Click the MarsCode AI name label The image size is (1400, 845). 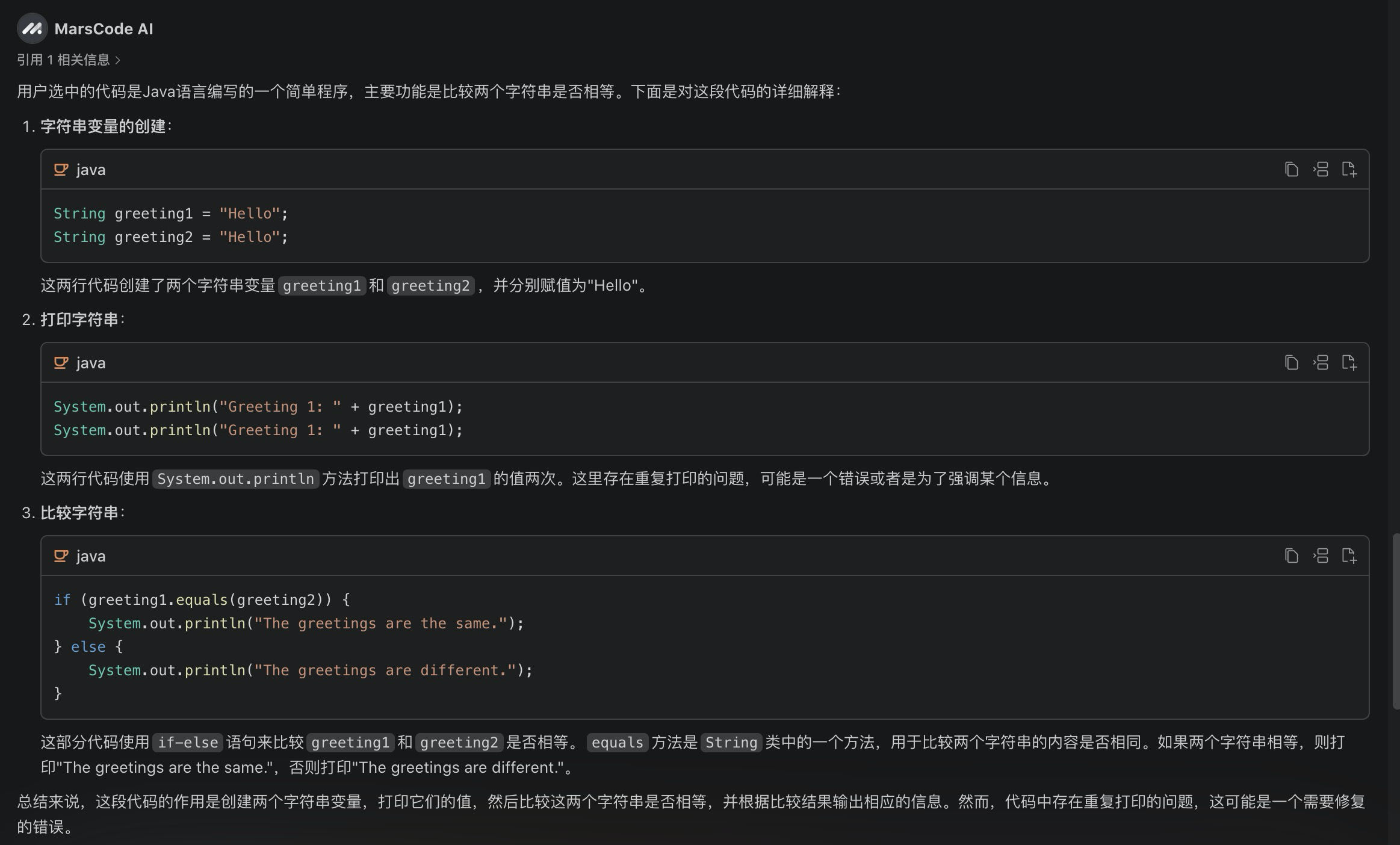click(104, 29)
